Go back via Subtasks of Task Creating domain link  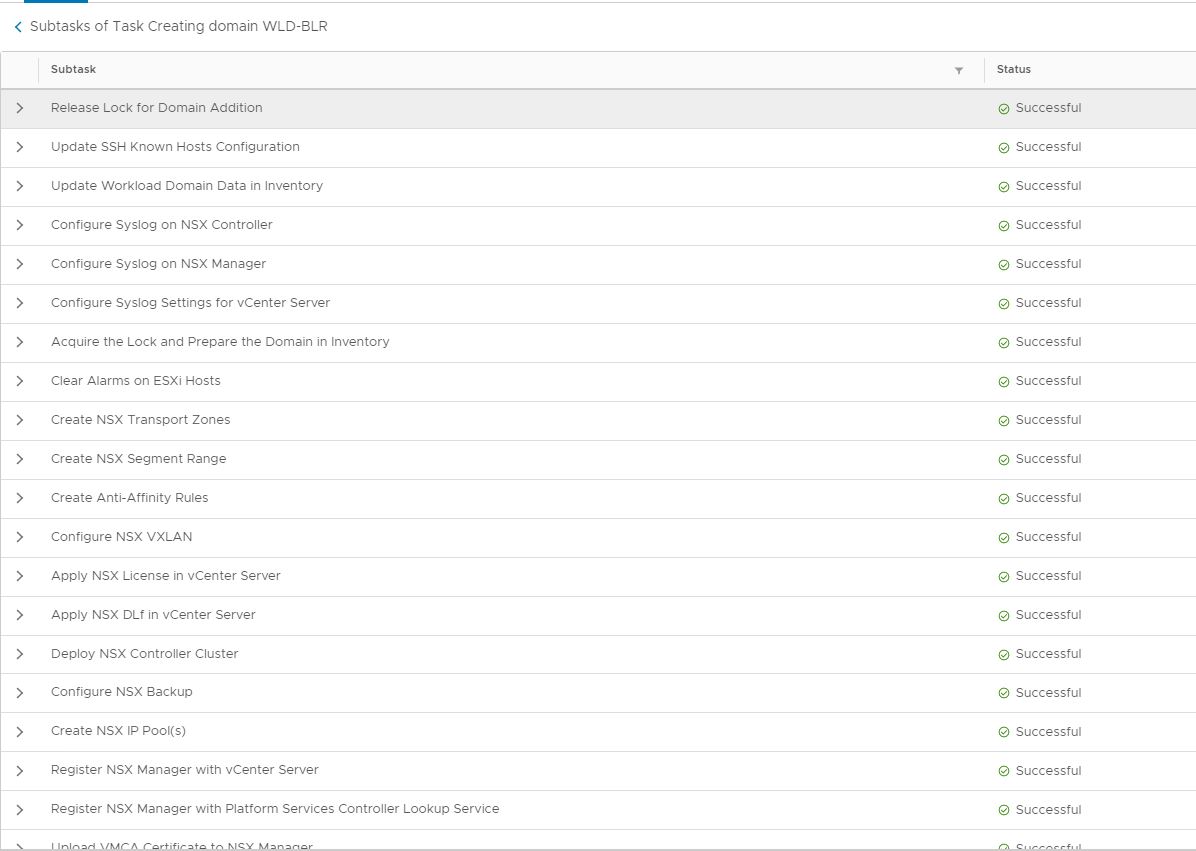pyautogui.click(x=178, y=27)
